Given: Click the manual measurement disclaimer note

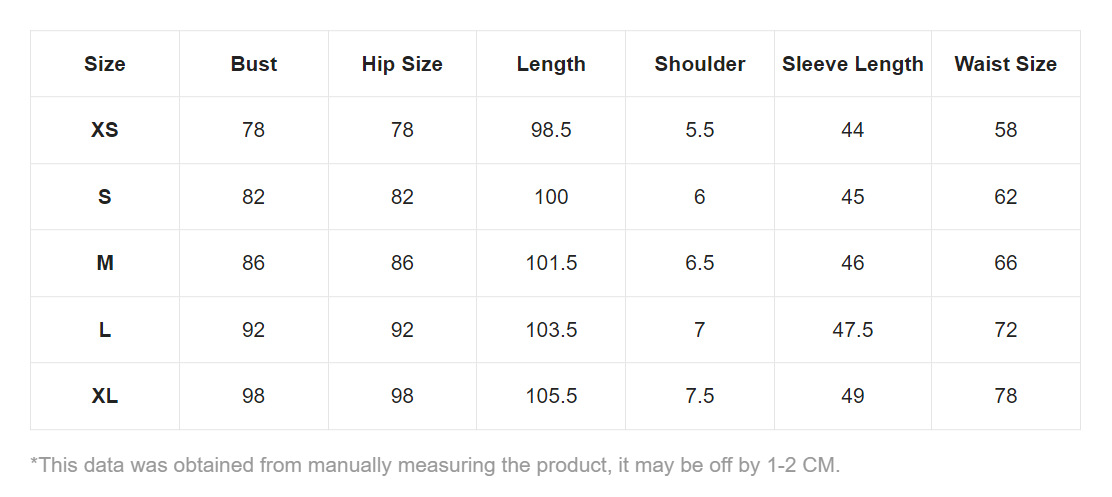Looking at the screenshot, I should pyautogui.click(x=435, y=465).
